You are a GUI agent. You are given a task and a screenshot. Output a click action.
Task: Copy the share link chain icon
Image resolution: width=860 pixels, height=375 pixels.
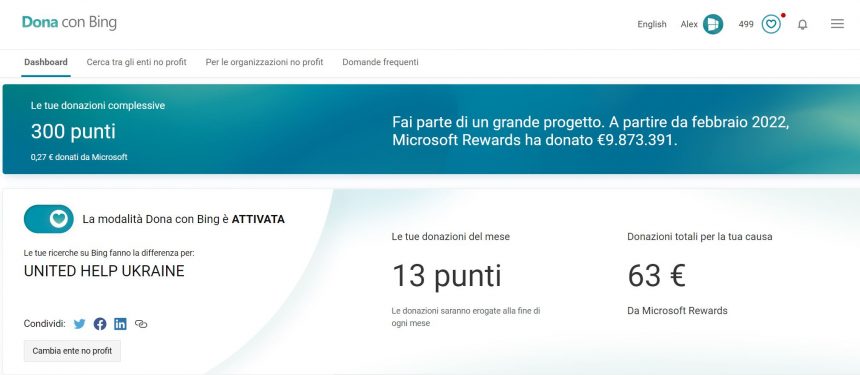pos(141,324)
